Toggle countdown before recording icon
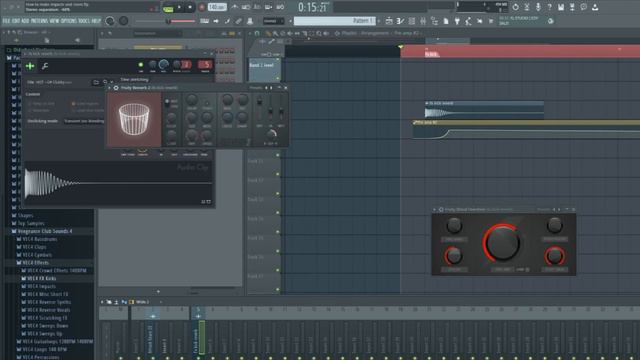Image resolution: width=640 pixels, height=360 pixels. (257, 7)
